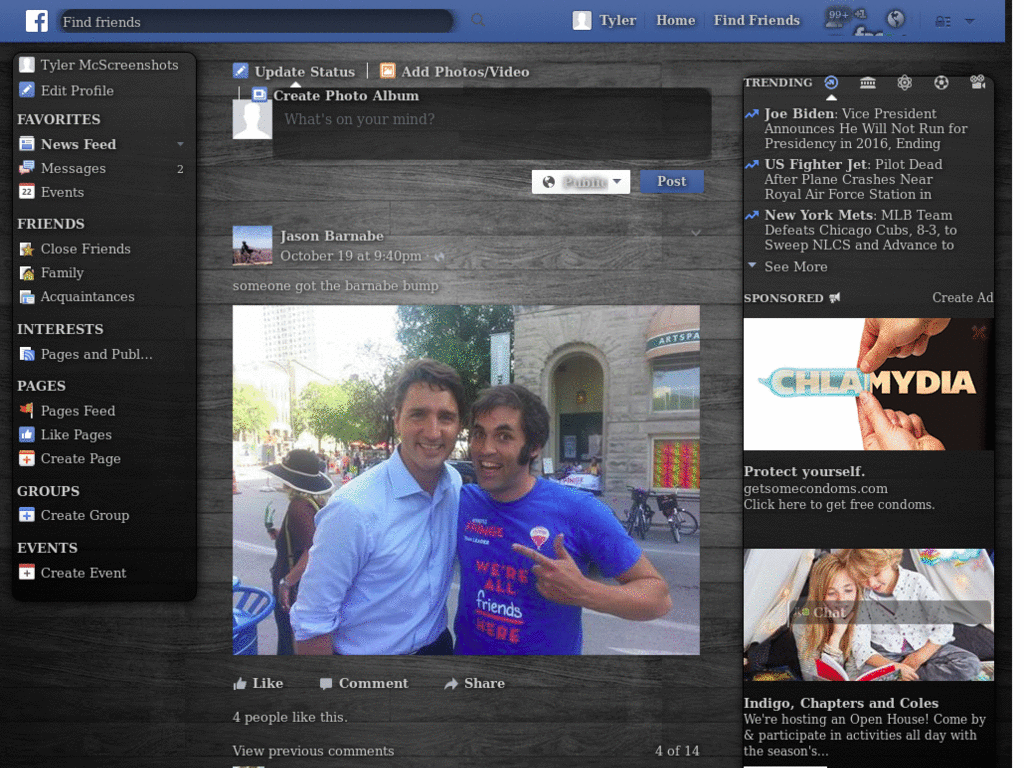Click the sponsored megaphone icon
Screen dimensions: 1024x768
click(x=835, y=298)
